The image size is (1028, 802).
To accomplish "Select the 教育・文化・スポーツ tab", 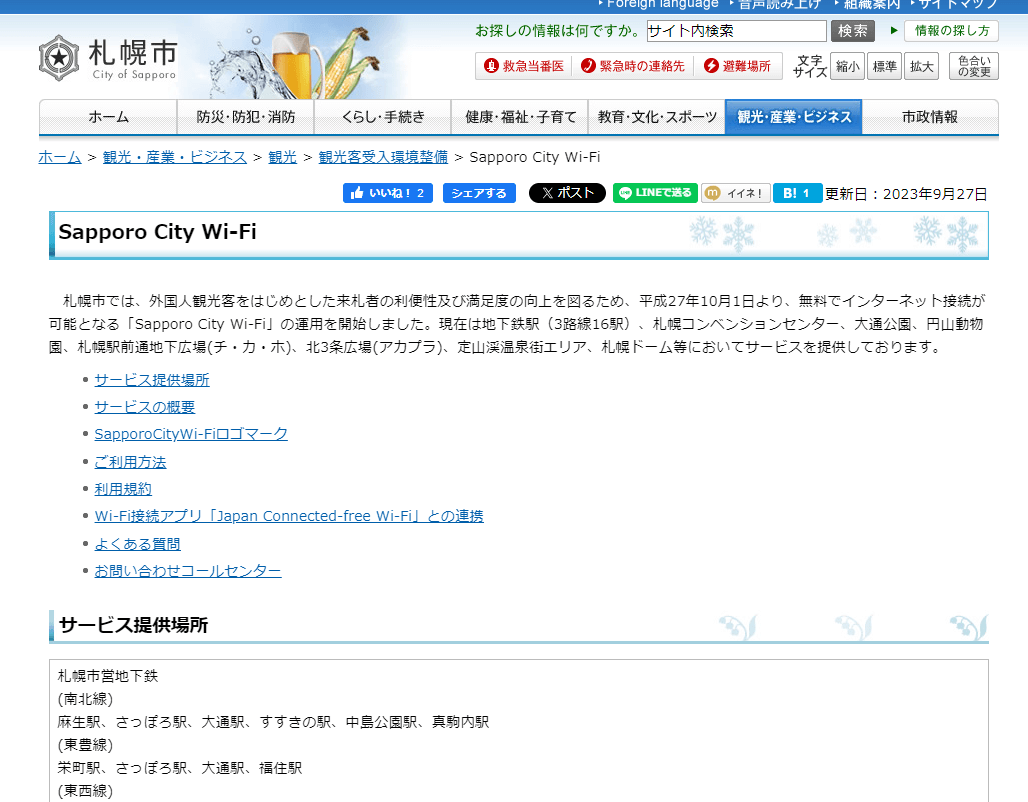I will 657,117.
